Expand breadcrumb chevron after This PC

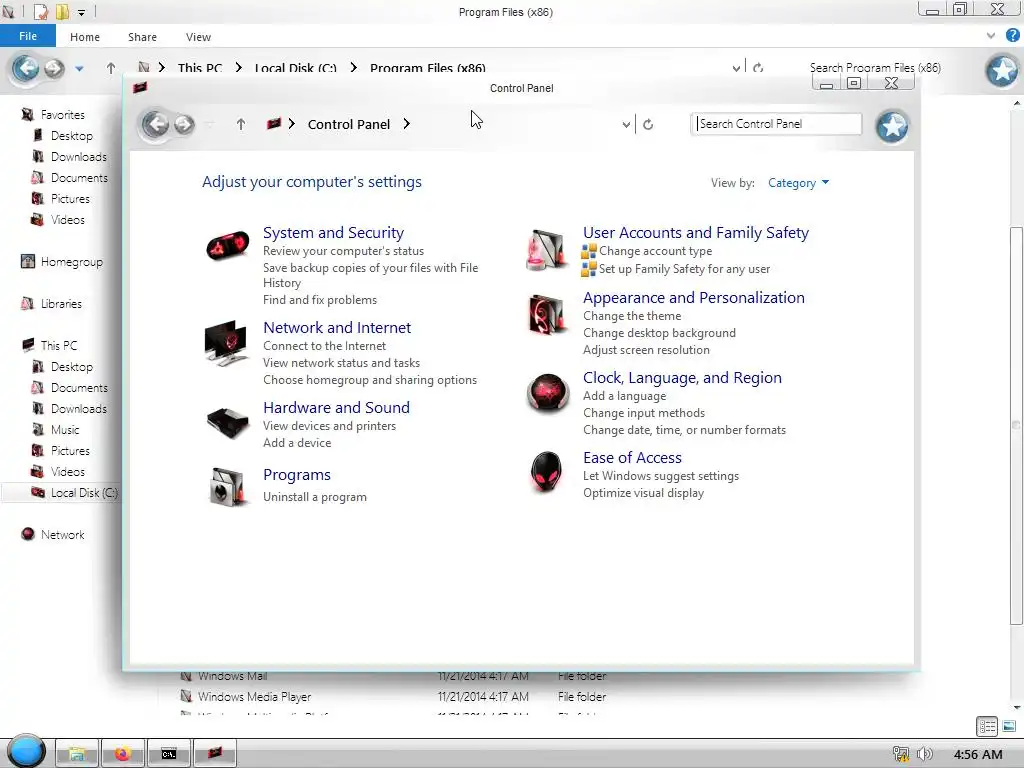238,68
